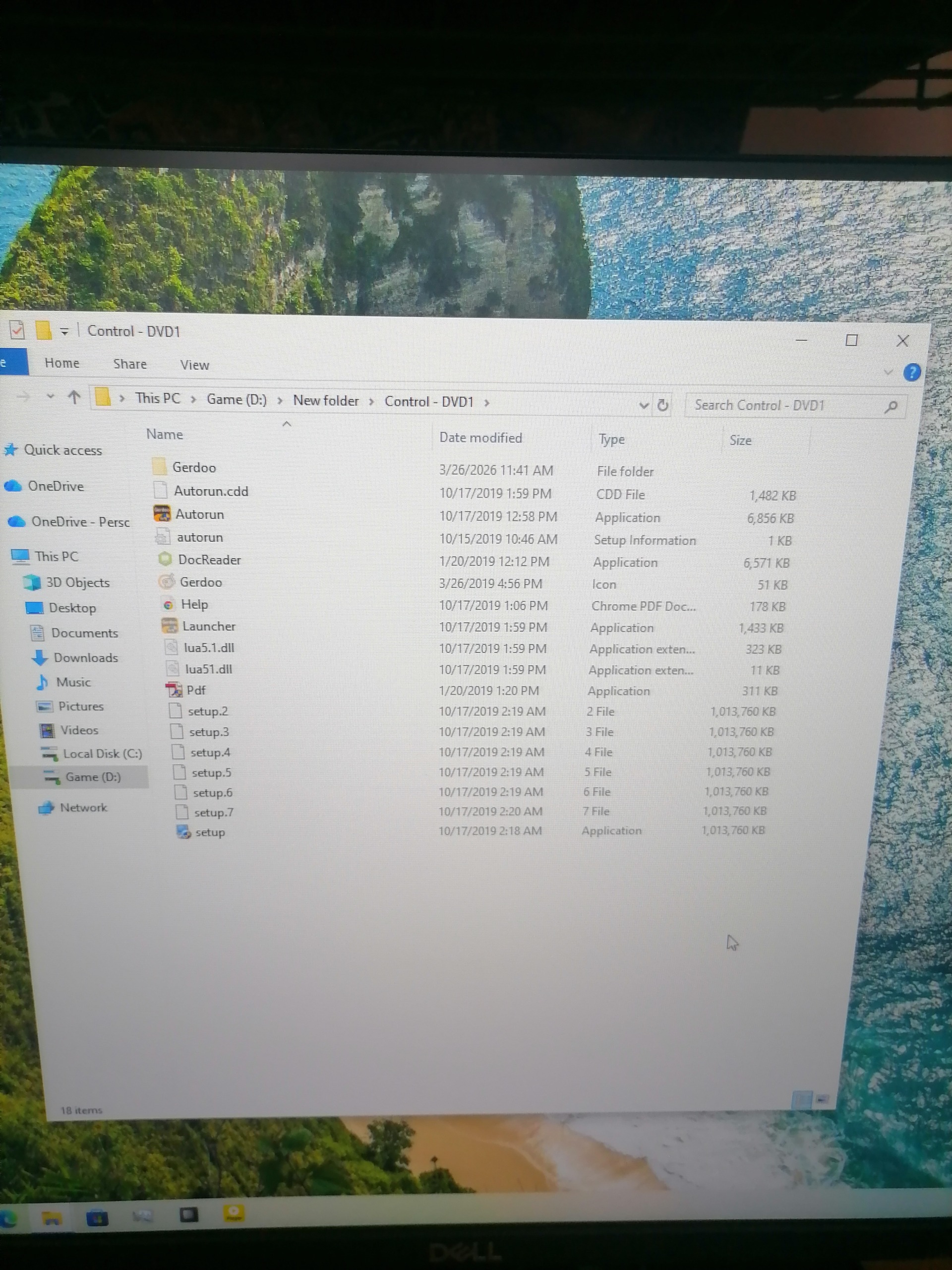Click the Network icon in navigation pane
Image resolution: width=952 pixels, height=1270 pixels.
(x=46, y=807)
